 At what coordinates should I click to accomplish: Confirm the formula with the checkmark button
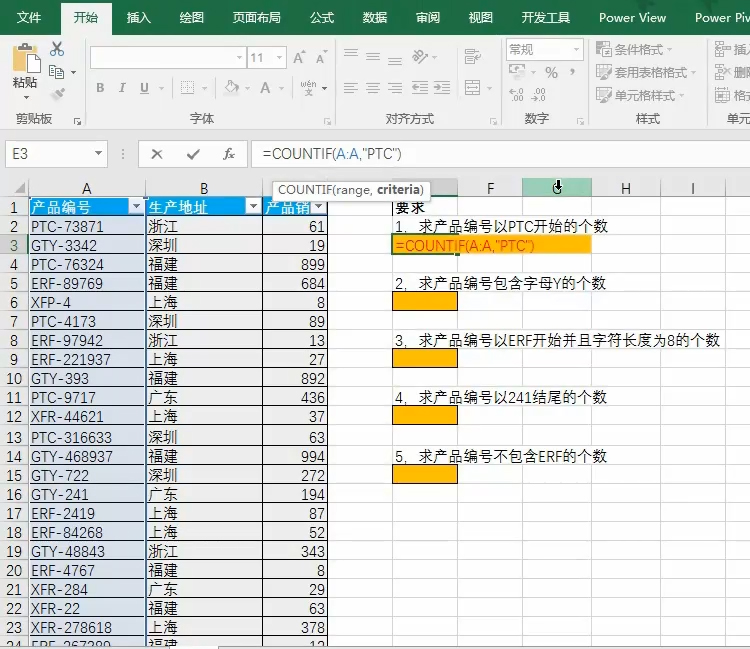click(193, 154)
